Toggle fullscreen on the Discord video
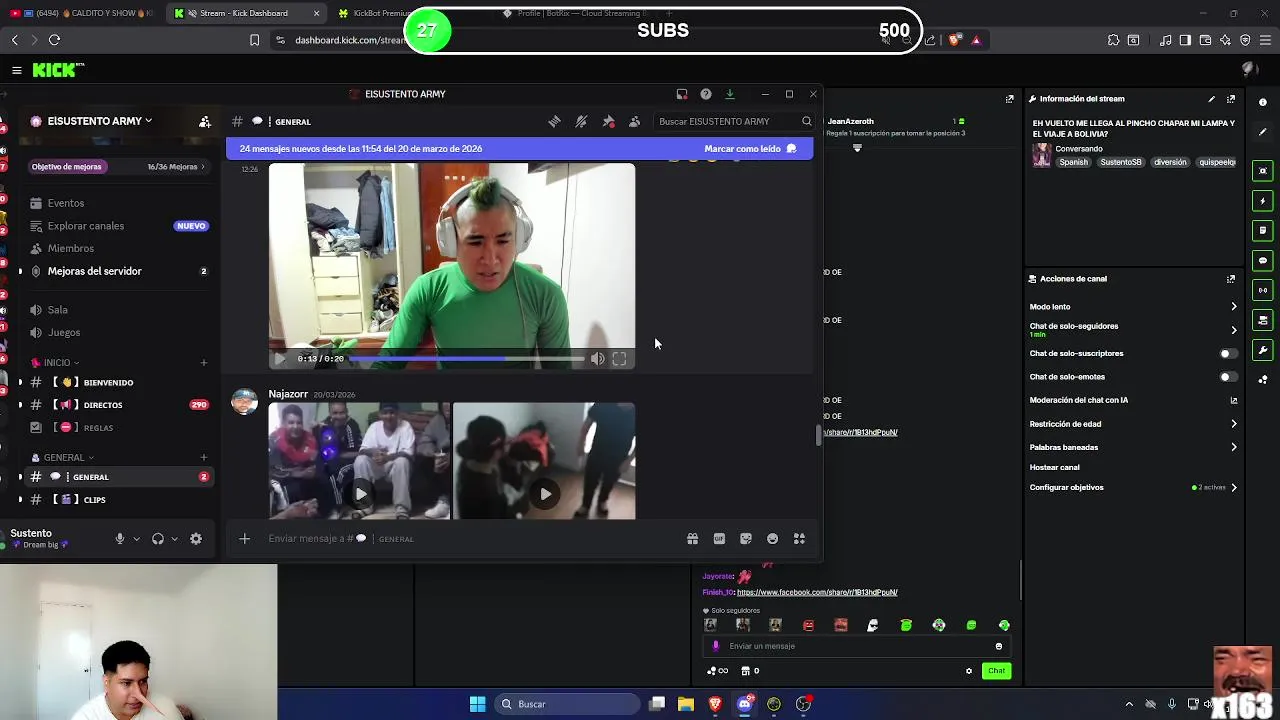1280x720 pixels. tap(619, 359)
